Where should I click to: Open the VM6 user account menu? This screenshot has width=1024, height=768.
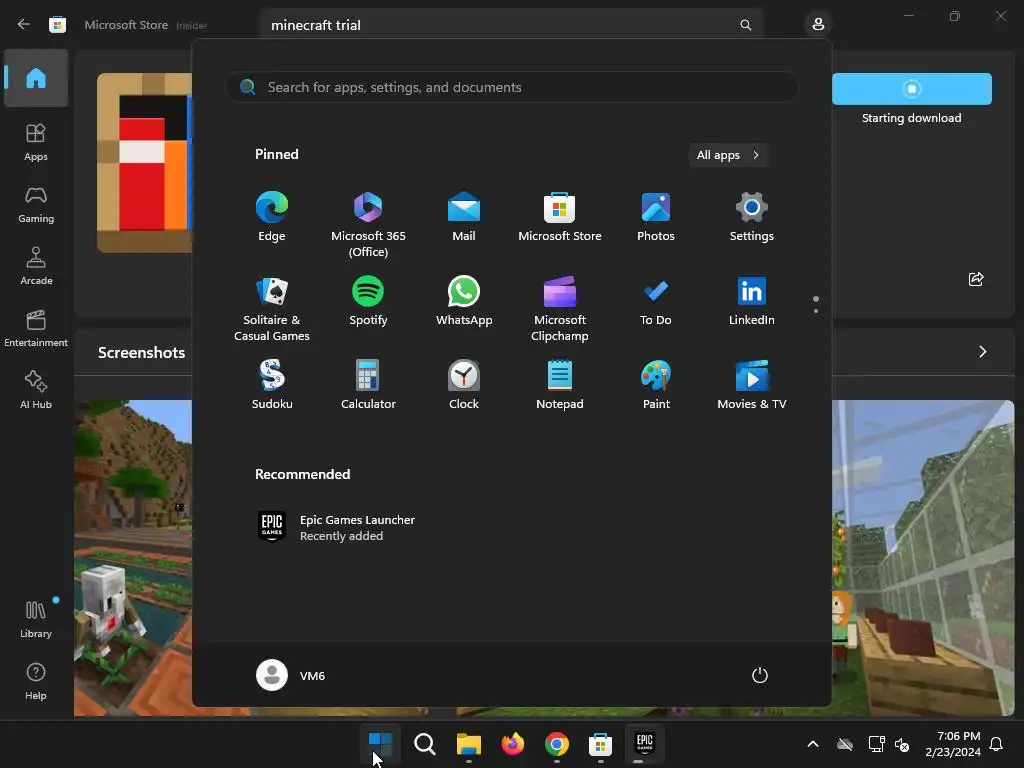(x=291, y=675)
